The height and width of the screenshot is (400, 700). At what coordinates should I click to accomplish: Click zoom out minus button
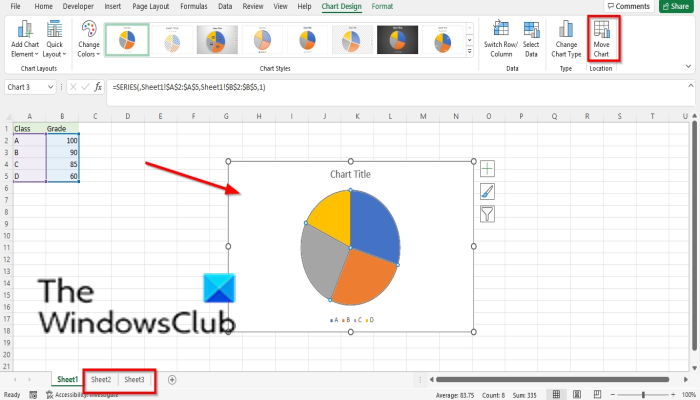[613, 395]
